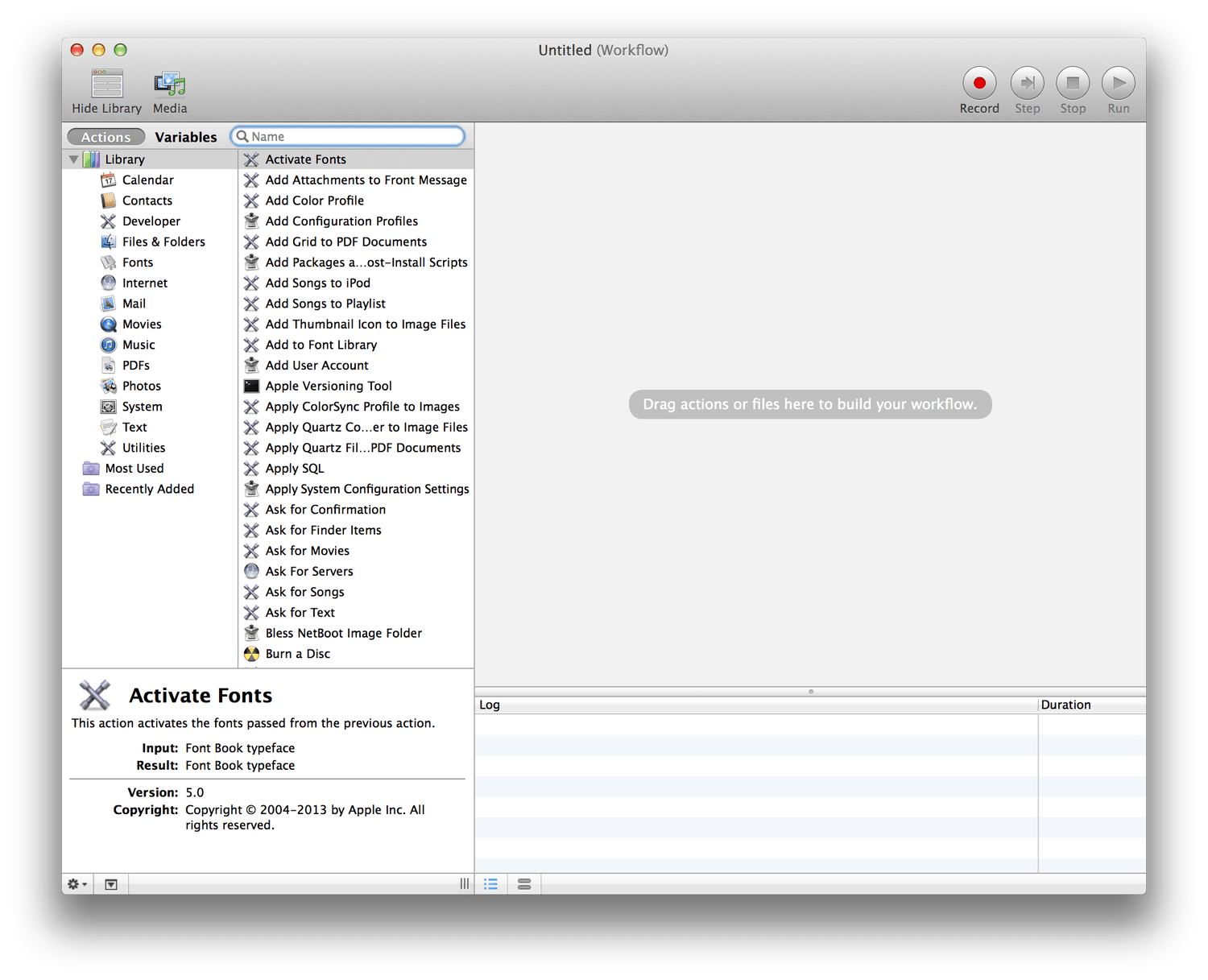The width and height of the screenshot is (1208, 980).
Task: Show the log list view
Action: coord(490,884)
